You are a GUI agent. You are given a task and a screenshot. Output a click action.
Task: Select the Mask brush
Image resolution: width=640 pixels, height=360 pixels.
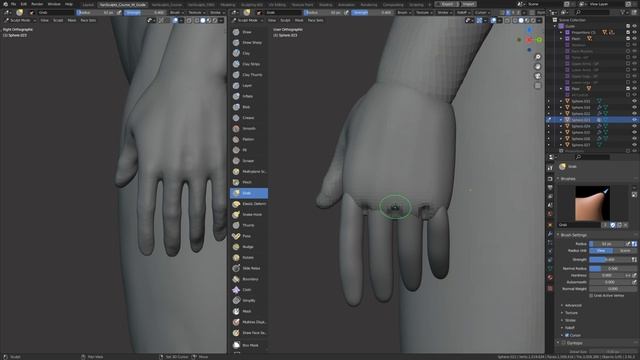pos(249,311)
